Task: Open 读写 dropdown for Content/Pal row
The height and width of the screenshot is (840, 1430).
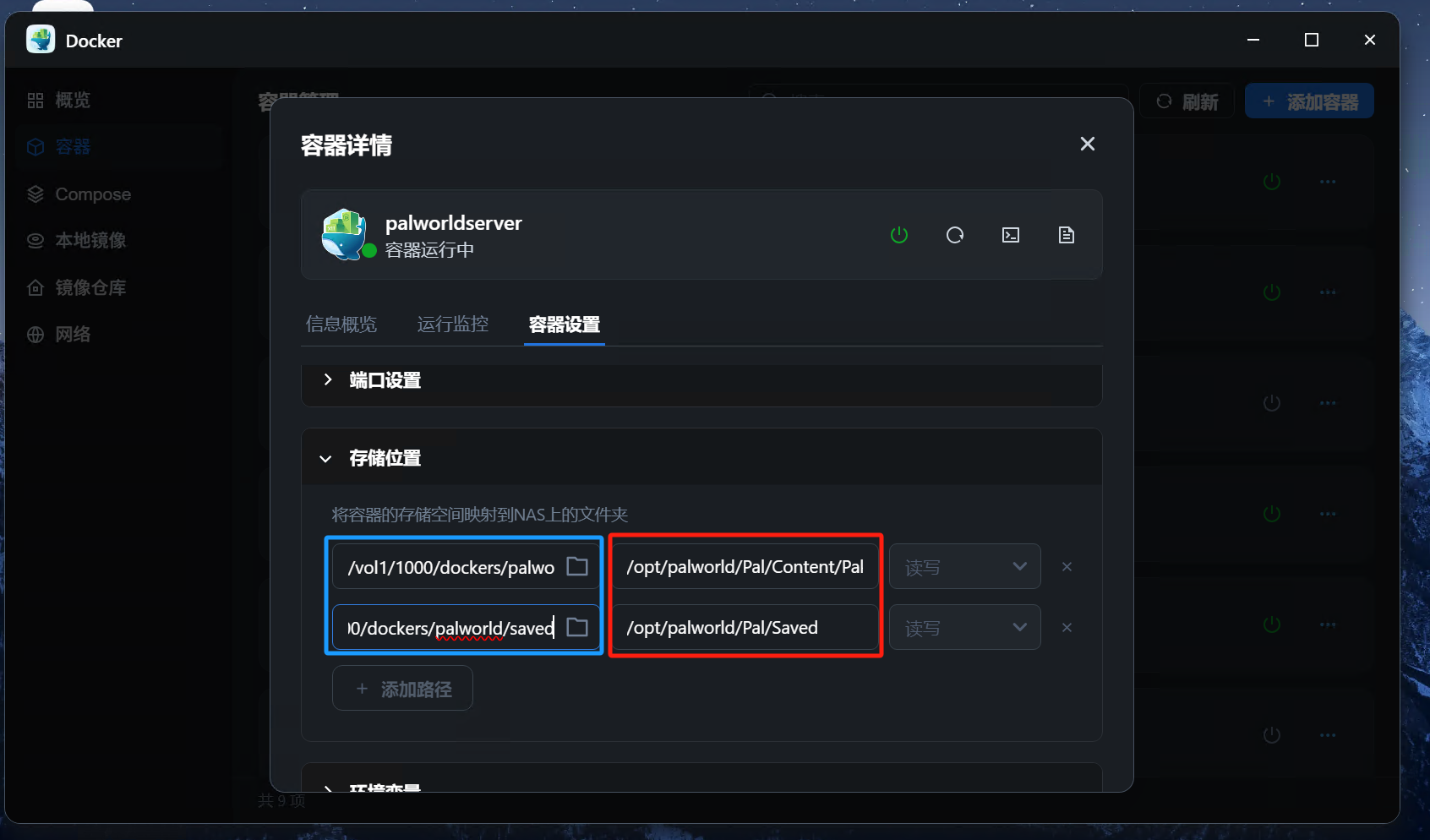Action: (x=964, y=566)
